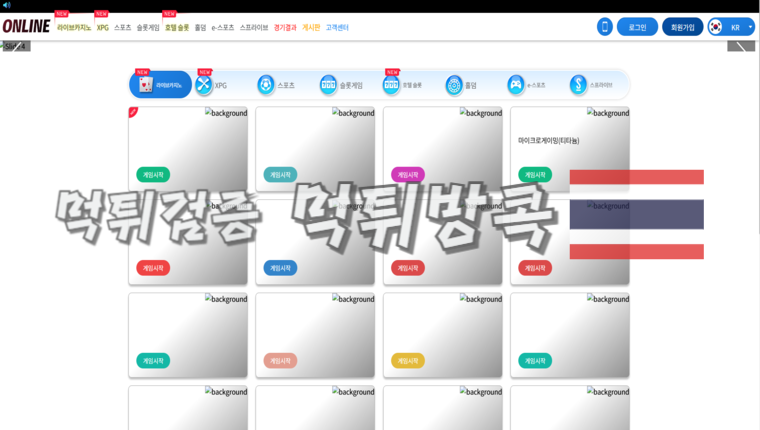Click the ONLINE site logo

click(x=26, y=27)
